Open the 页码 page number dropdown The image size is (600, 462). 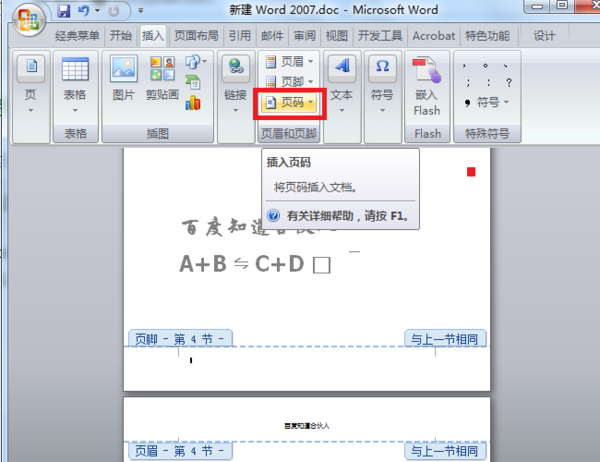(x=289, y=102)
